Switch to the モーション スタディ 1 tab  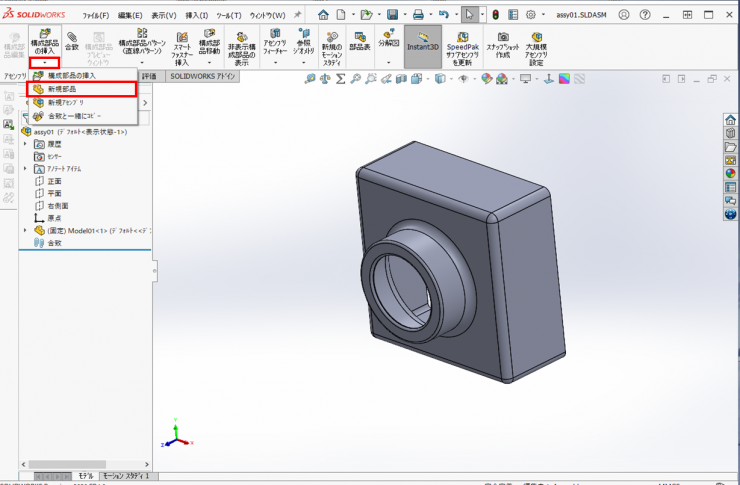(x=127, y=476)
